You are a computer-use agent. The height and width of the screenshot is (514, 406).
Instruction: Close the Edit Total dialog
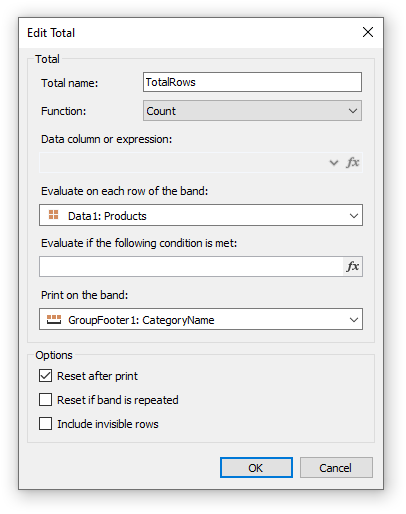[368, 32]
